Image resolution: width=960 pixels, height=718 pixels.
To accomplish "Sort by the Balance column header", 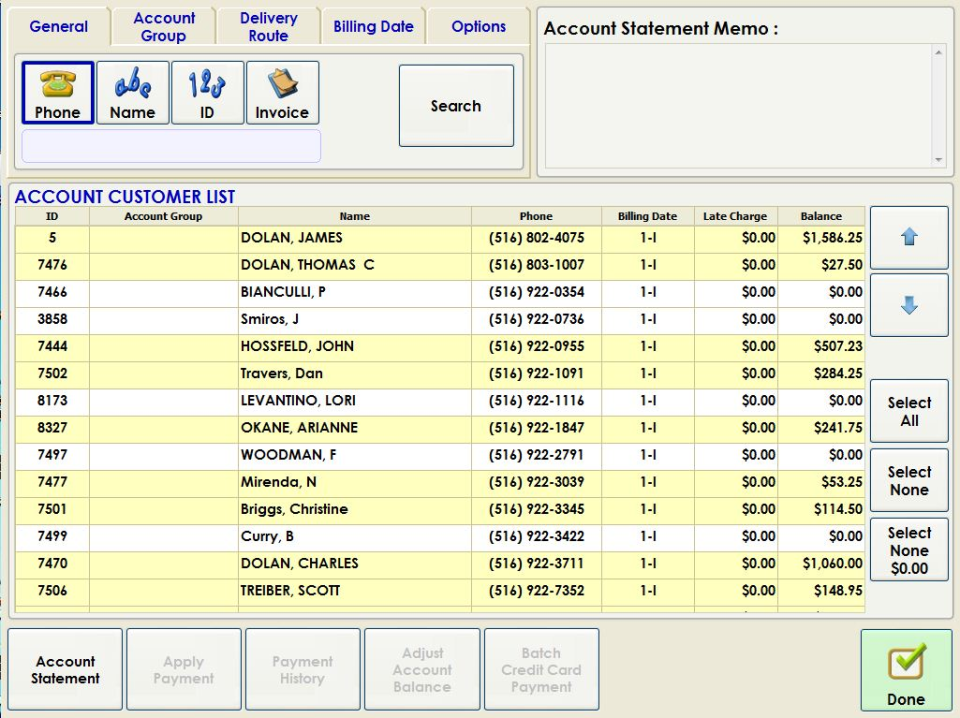I will 821,216.
